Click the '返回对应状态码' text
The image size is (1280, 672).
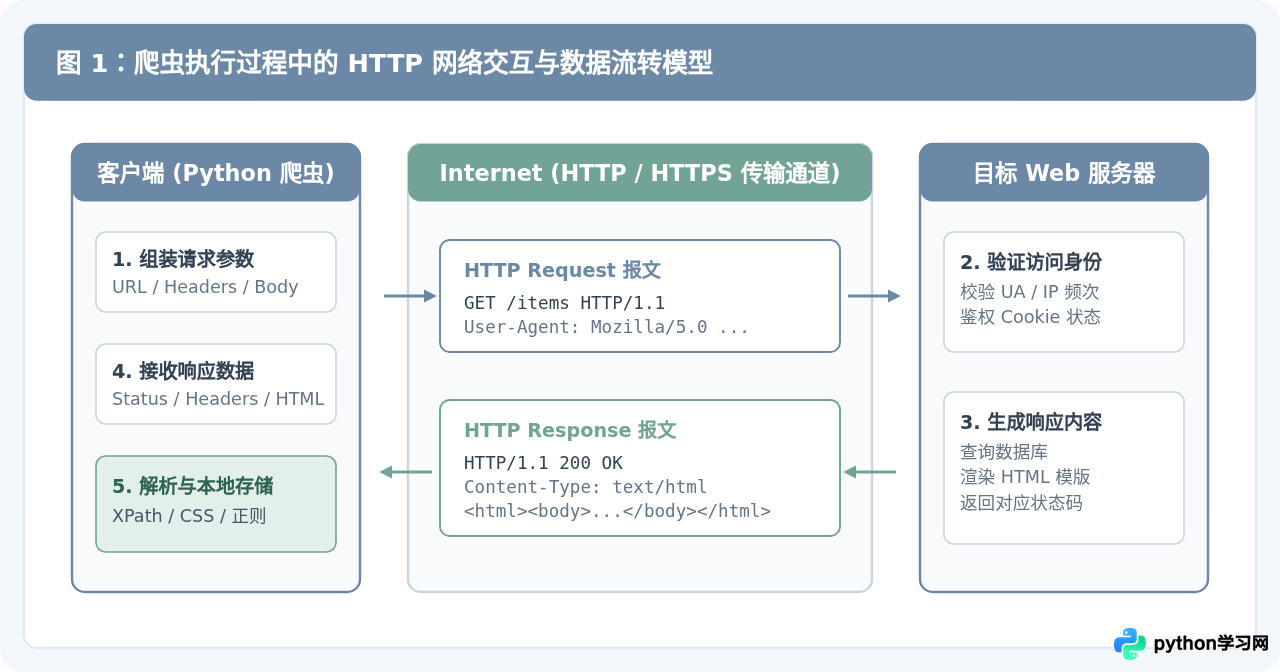click(1021, 503)
